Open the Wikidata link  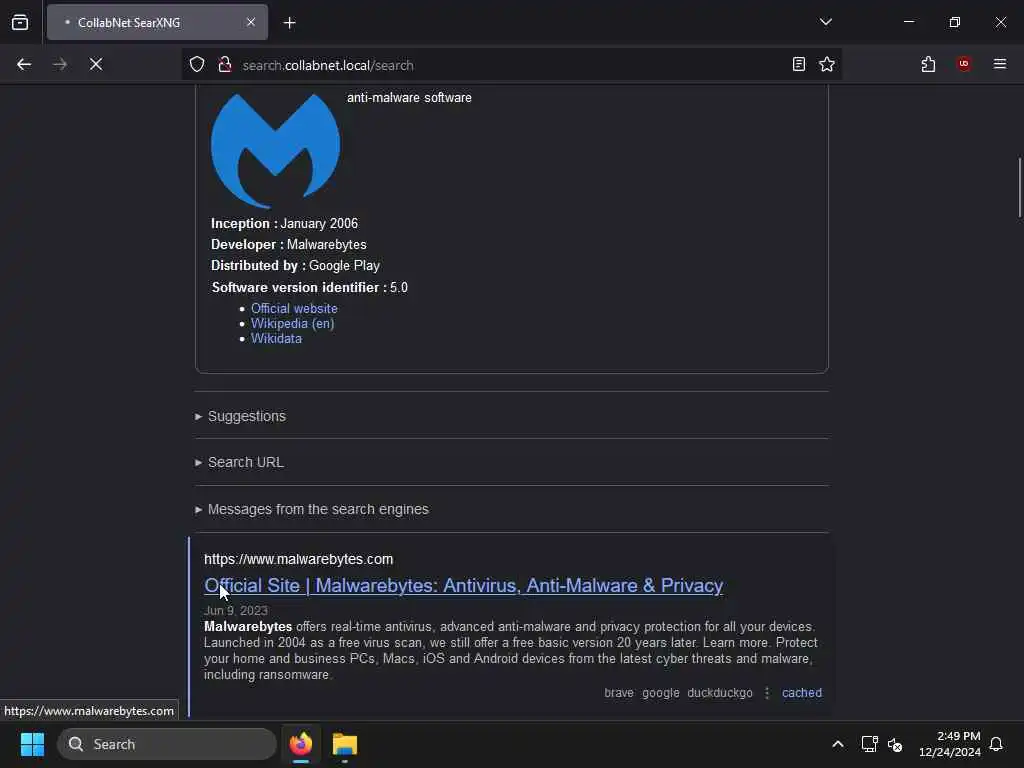click(276, 338)
